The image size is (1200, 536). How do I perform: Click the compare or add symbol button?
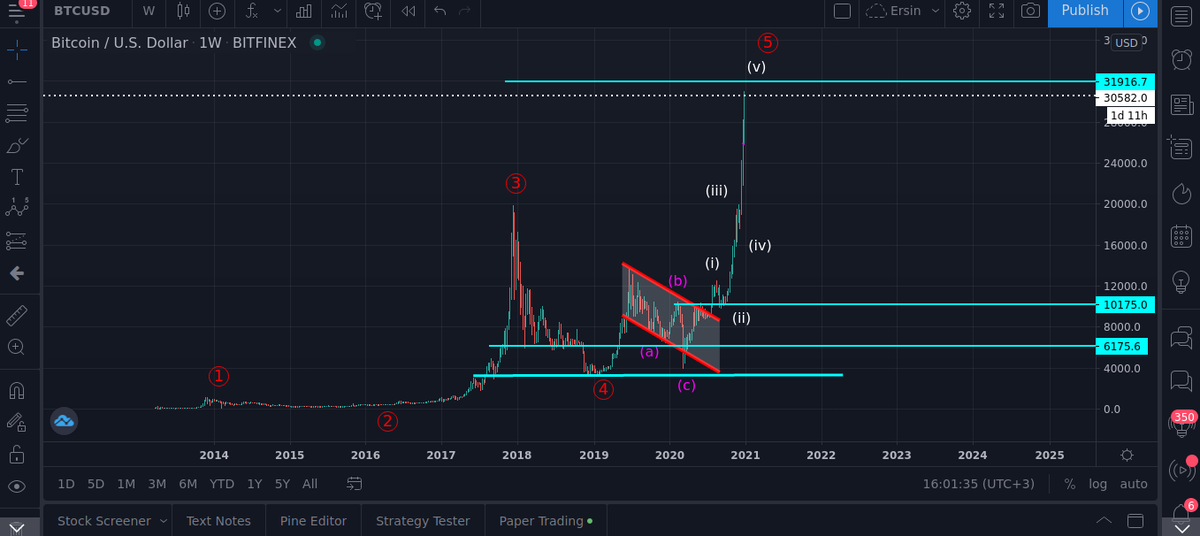coord(217,11)
